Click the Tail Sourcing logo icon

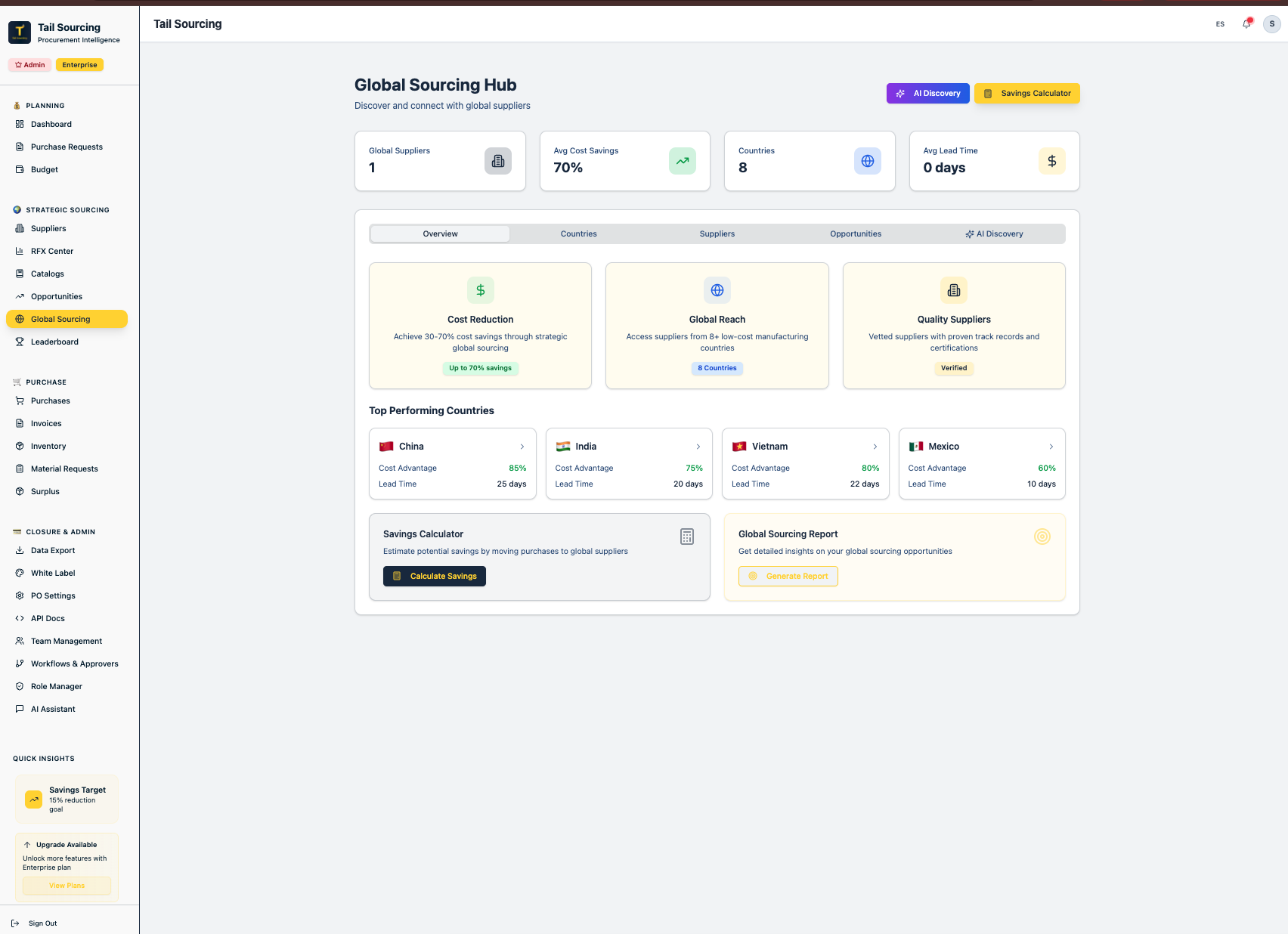pyautogui.click(x=20, y=32)
